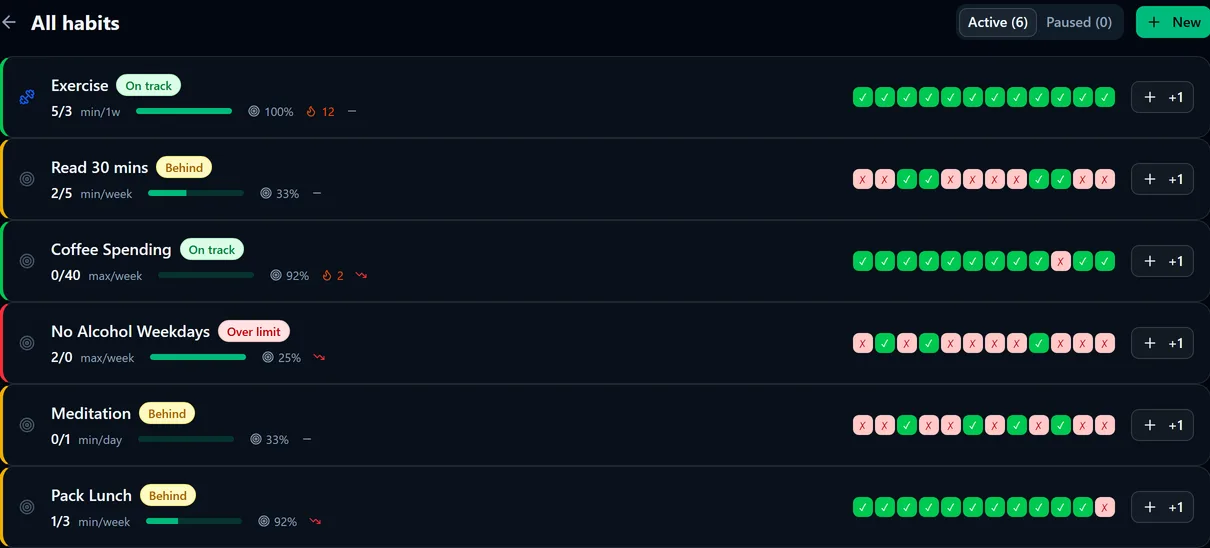
Task: Click the Read 30 mins progress bar
Action: click(x=196, y=194)
